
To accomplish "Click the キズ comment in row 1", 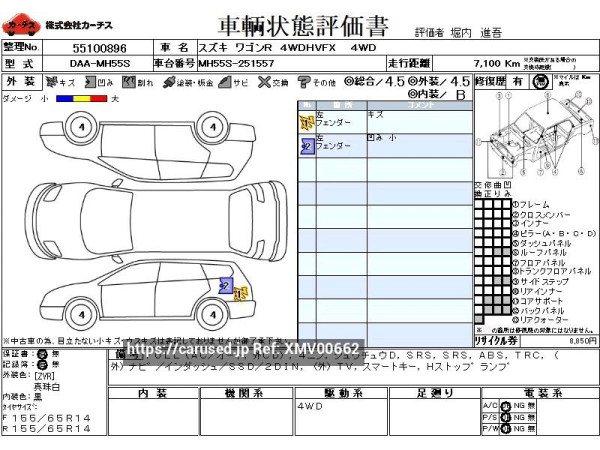I will pyautogui.click(x=375, y=114).
